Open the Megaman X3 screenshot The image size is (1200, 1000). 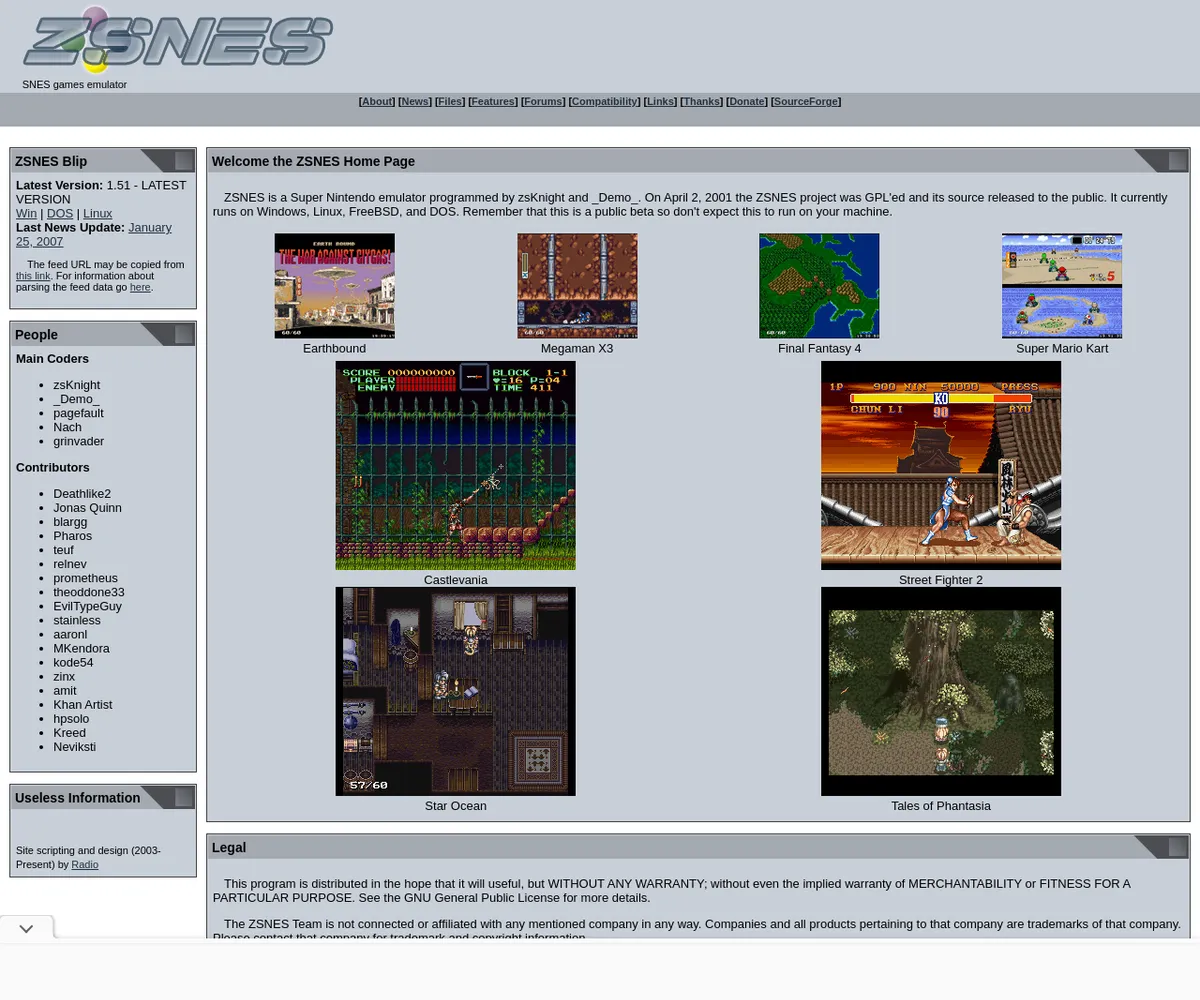pyautogui.click(x=577, y=286)
